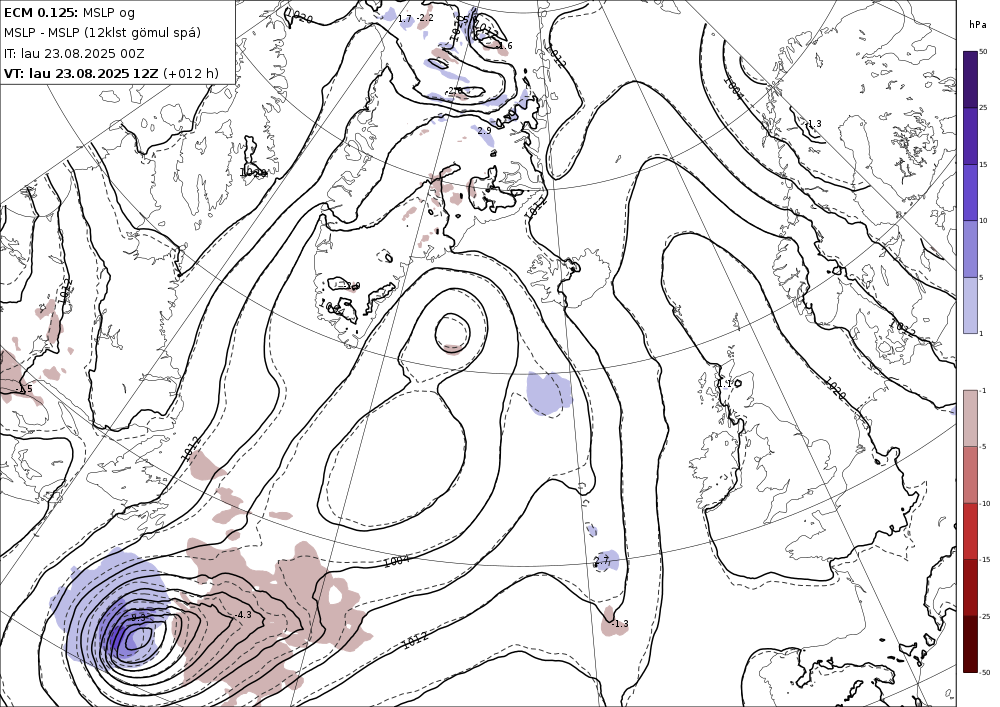Pick the violet 10–15 hPa legend band
The width and height of the screenshot is (1000, 707).
(970, 193)
